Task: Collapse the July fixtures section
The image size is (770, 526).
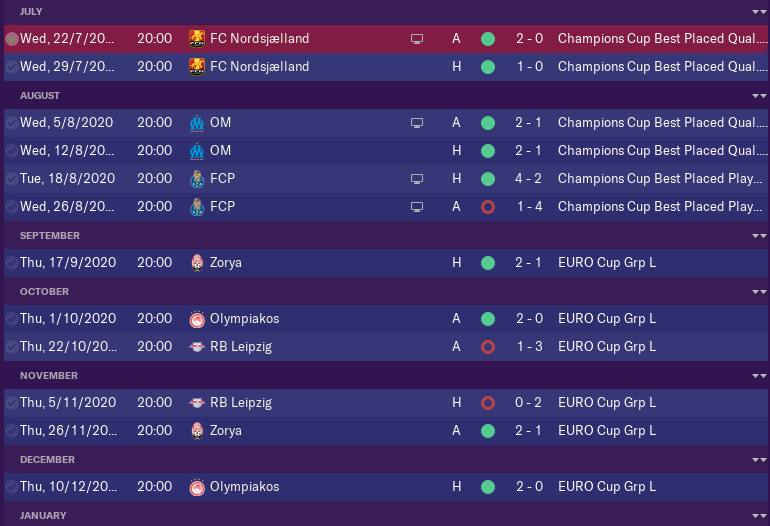Action: 757,11
